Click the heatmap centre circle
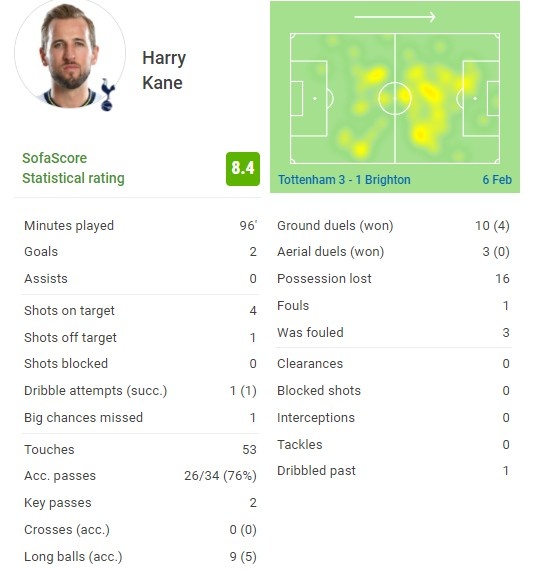535x570 pixels. pyautogui.click(x=395, y=98)
